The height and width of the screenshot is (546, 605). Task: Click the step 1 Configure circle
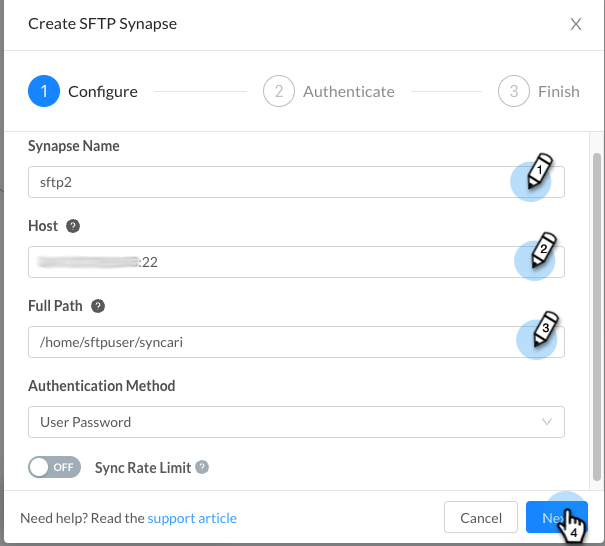pyautogui.click(x=44, y=91)
